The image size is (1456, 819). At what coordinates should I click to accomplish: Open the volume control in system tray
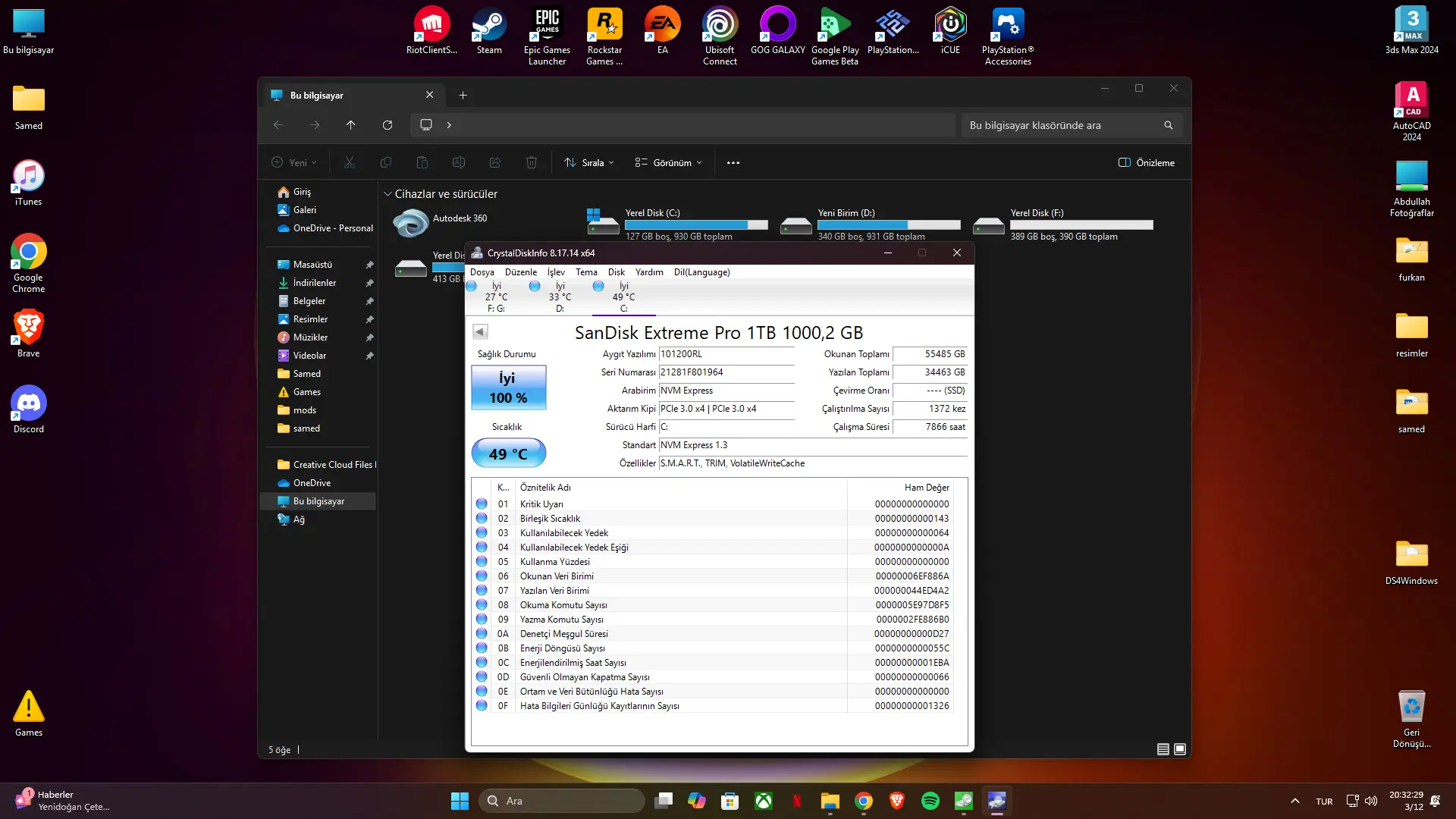click(x=1371, y=801)
